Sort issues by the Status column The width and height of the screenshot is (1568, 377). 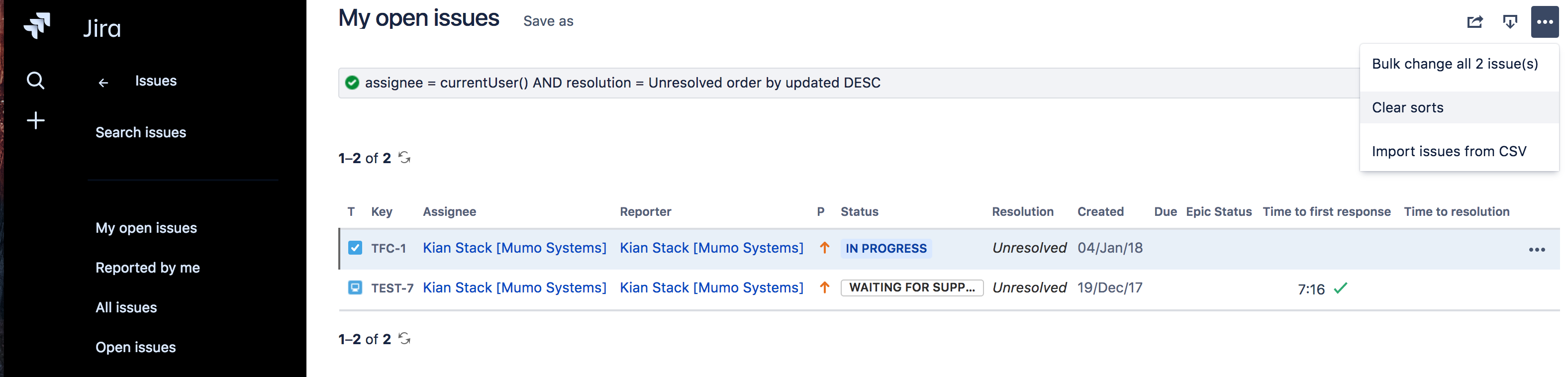pyautogui.click(x=860, y=211)
